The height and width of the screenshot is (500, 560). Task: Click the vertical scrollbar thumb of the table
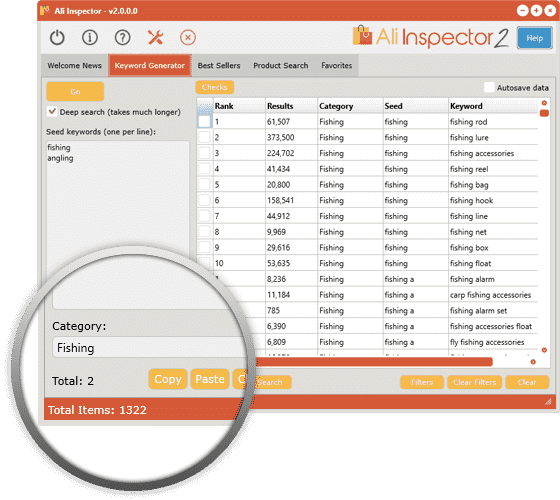544,113
